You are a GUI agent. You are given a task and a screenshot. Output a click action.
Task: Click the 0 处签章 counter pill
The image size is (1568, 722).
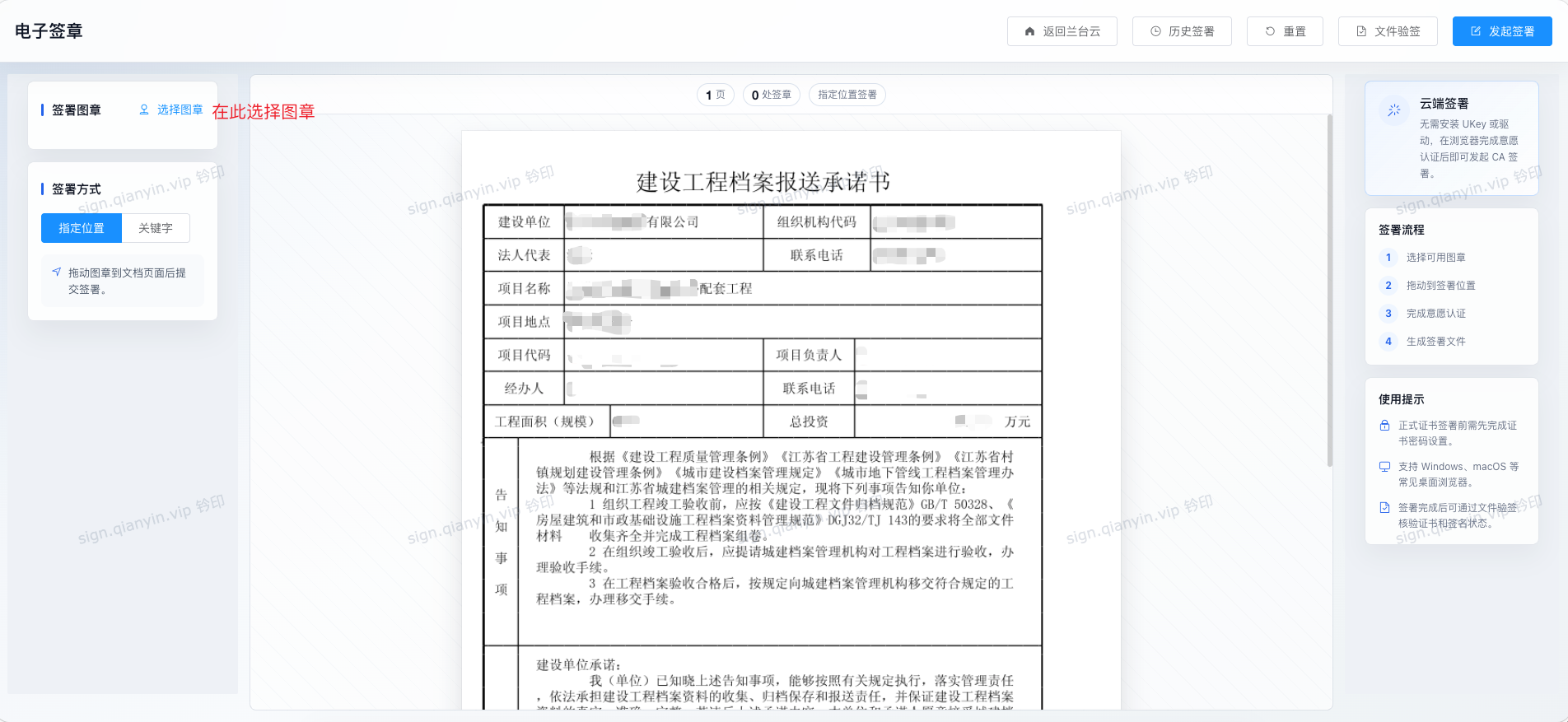pyautogui.click(x=771, y=95)
